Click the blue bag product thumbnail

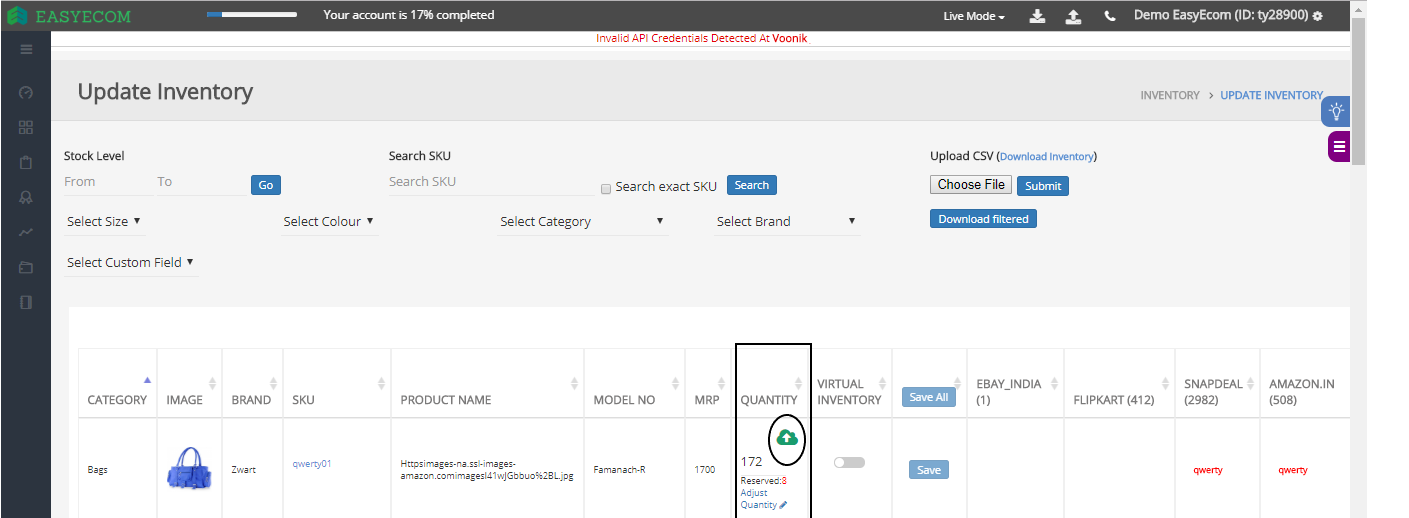tap(190, 469)
